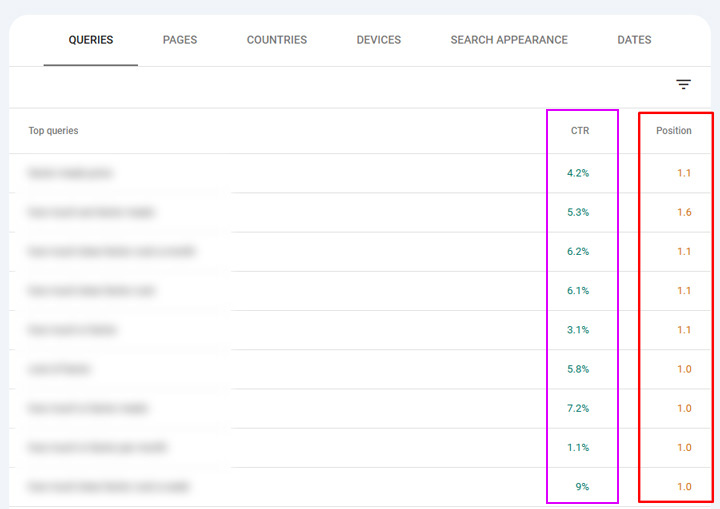This screenshot has width=720, height=509.
Task: Select the 9% CTR value
Action: [582, 486]
